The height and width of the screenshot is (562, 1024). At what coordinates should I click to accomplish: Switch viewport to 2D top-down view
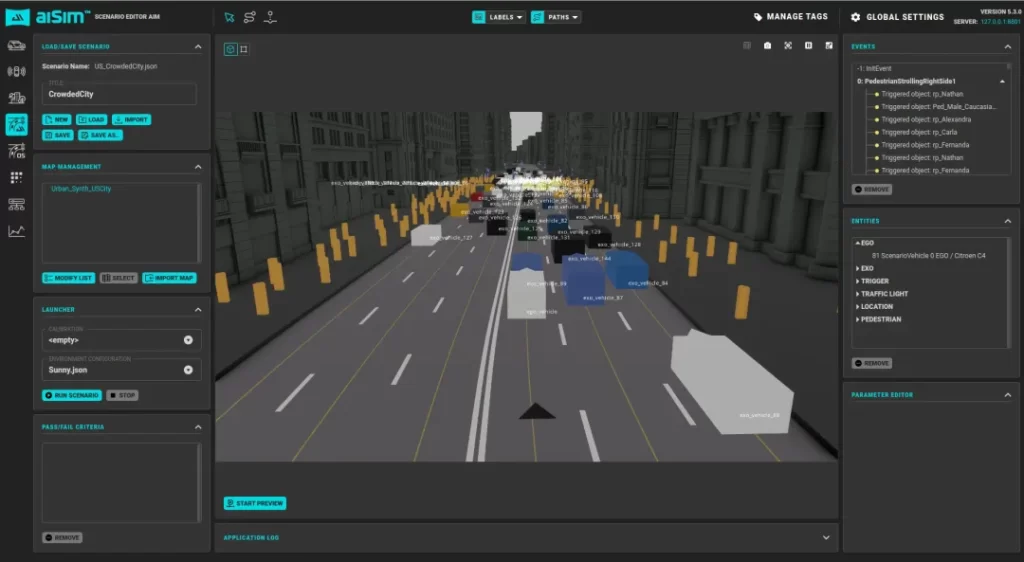244,48
